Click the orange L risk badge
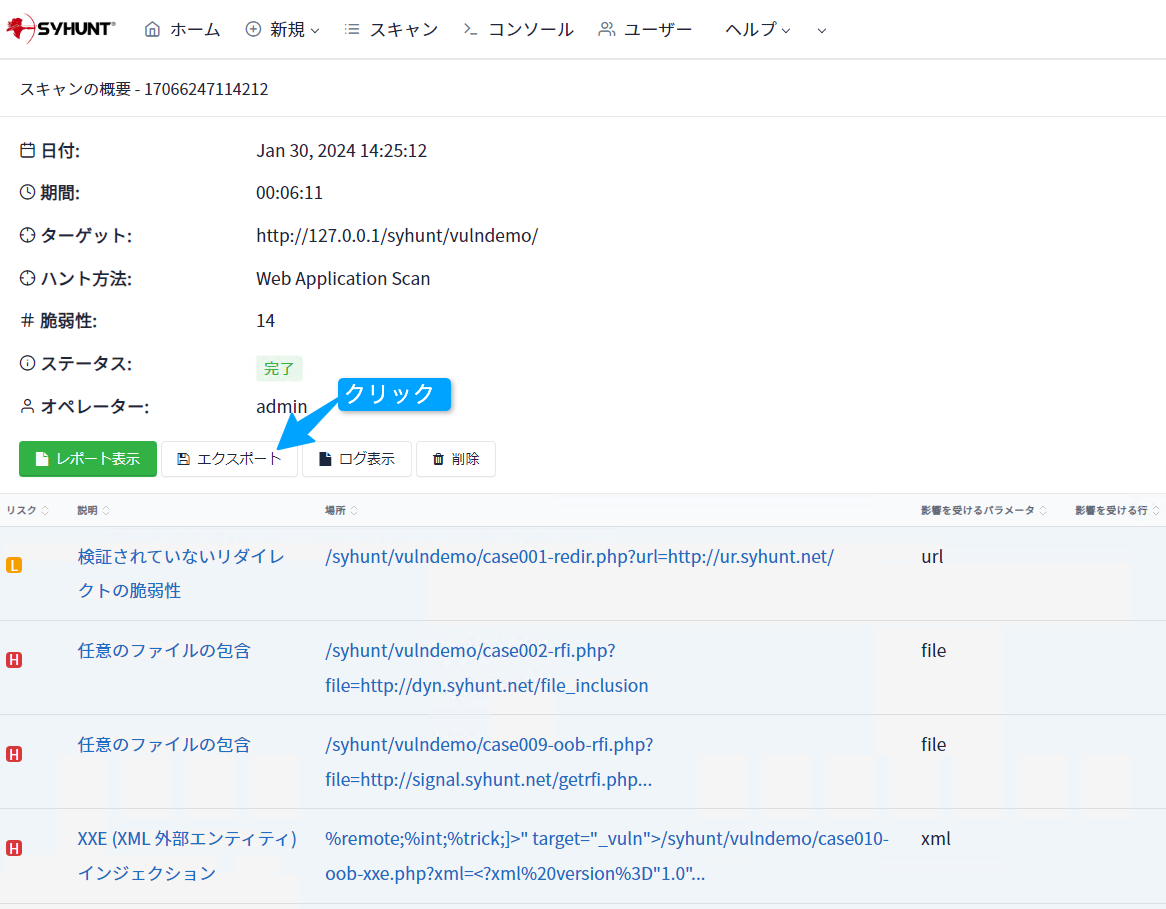Viewport: 1166px width, 909px height. pos(14,565)
